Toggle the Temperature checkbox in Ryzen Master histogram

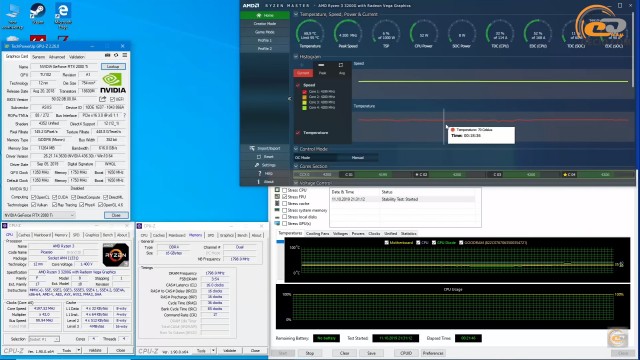(298, 133)
